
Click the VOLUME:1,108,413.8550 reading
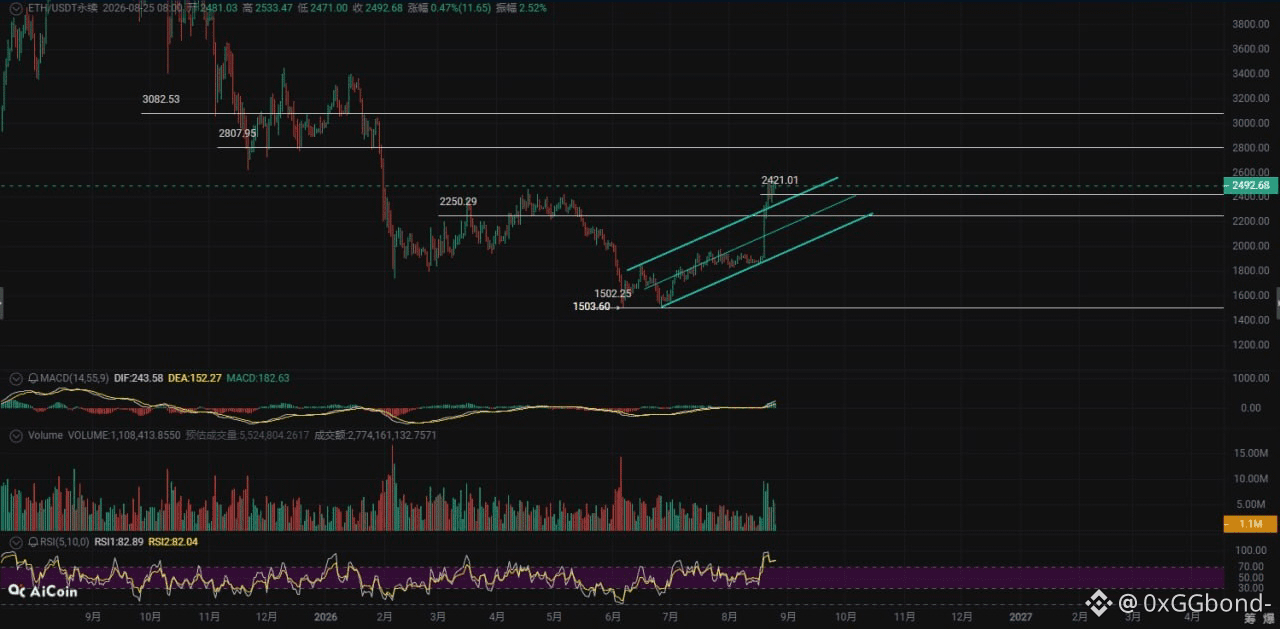125,435
